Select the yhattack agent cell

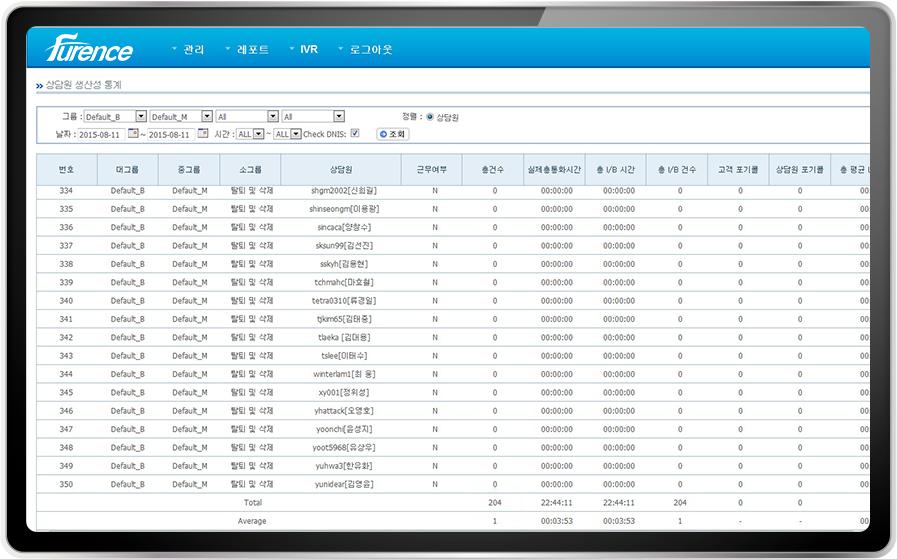pos(344,410)
